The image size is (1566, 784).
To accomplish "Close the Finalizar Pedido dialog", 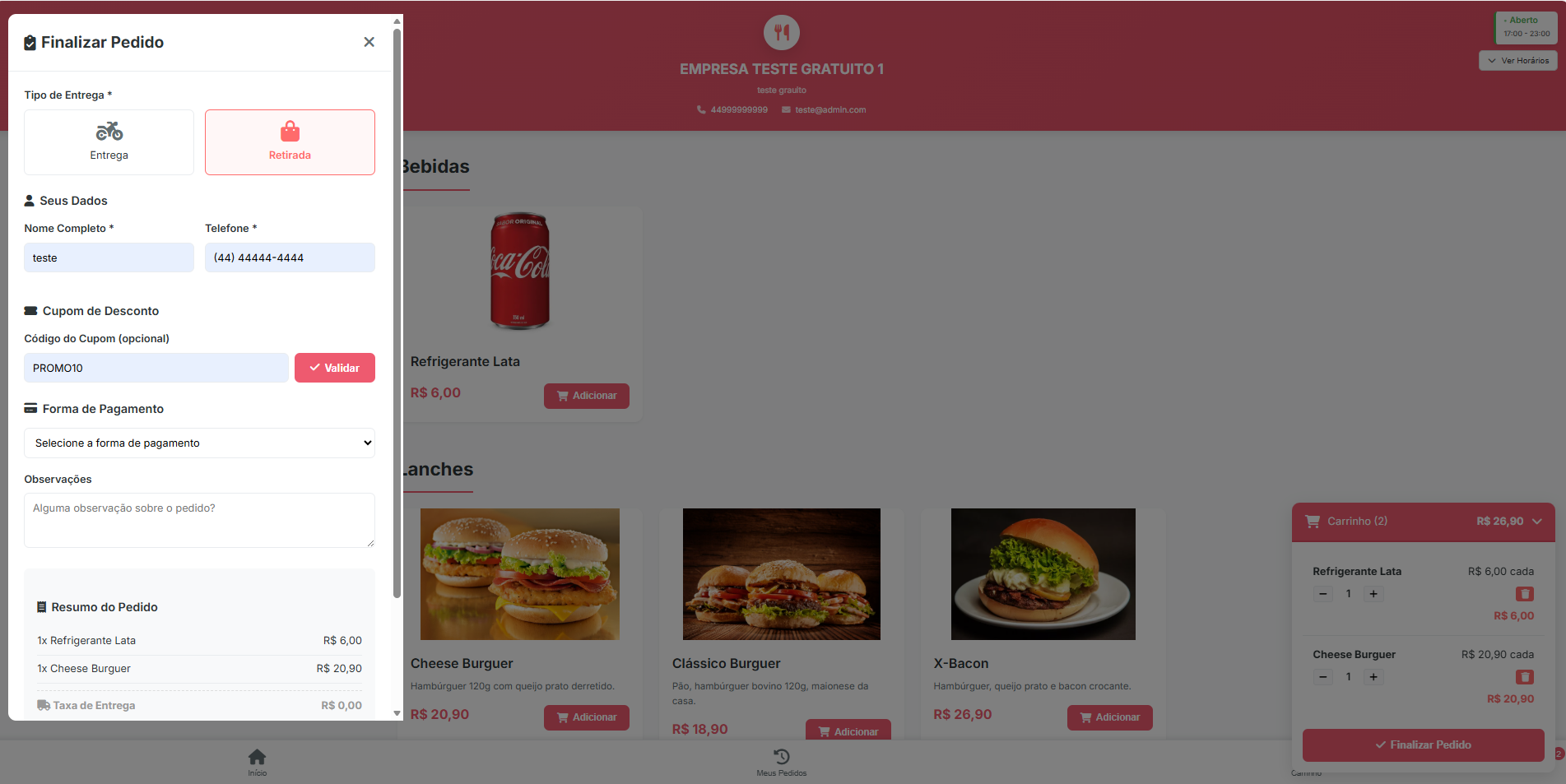I will (x=369, y=42).
